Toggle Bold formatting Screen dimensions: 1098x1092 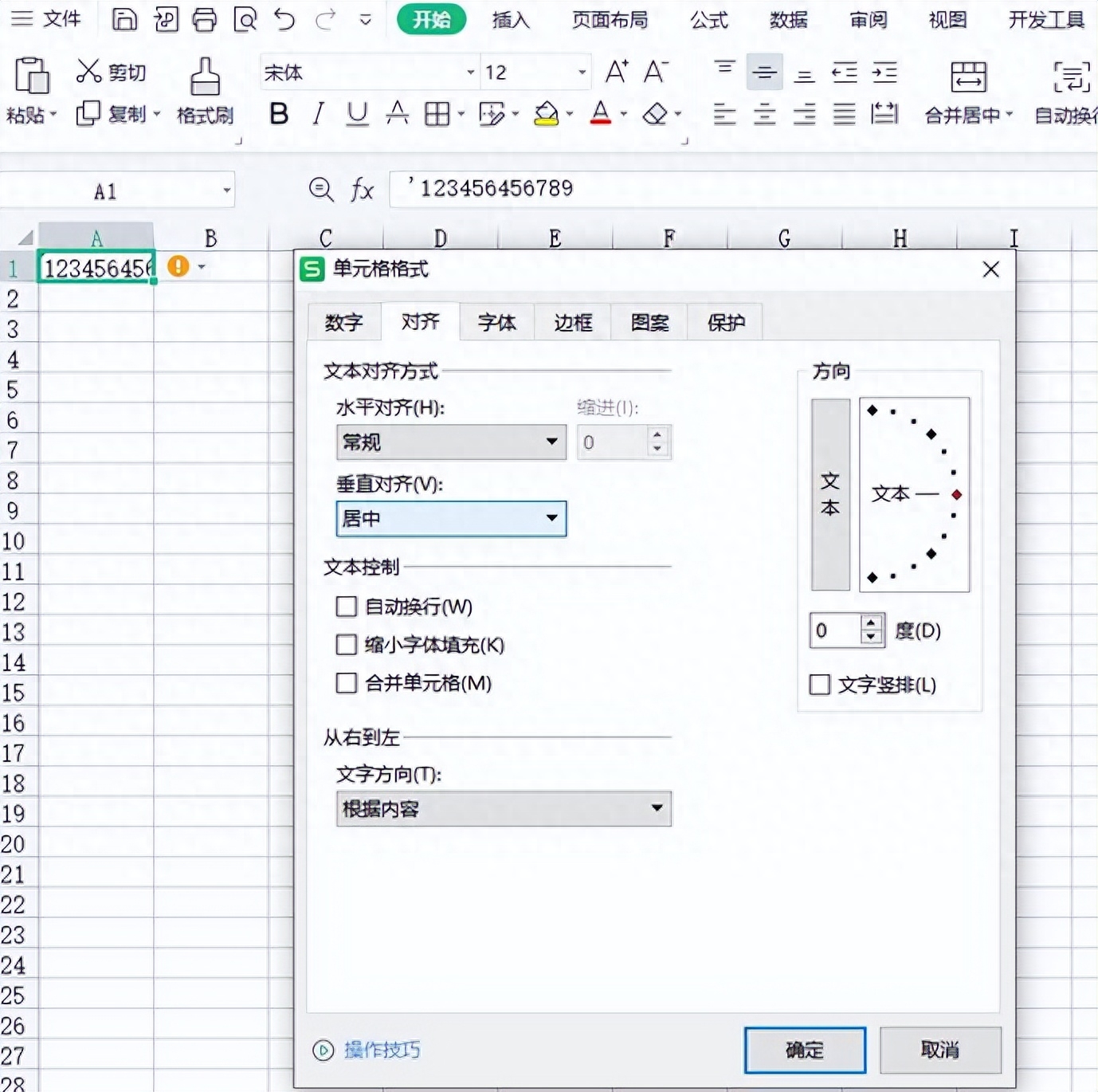coord(279,114)
